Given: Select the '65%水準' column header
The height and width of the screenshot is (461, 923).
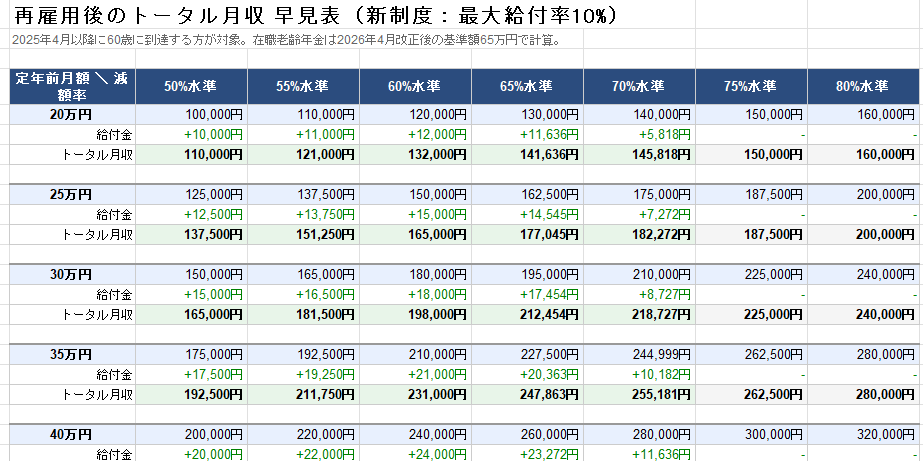Looking at the screenshot, I should pyautogui.click(x=527, y=87).
